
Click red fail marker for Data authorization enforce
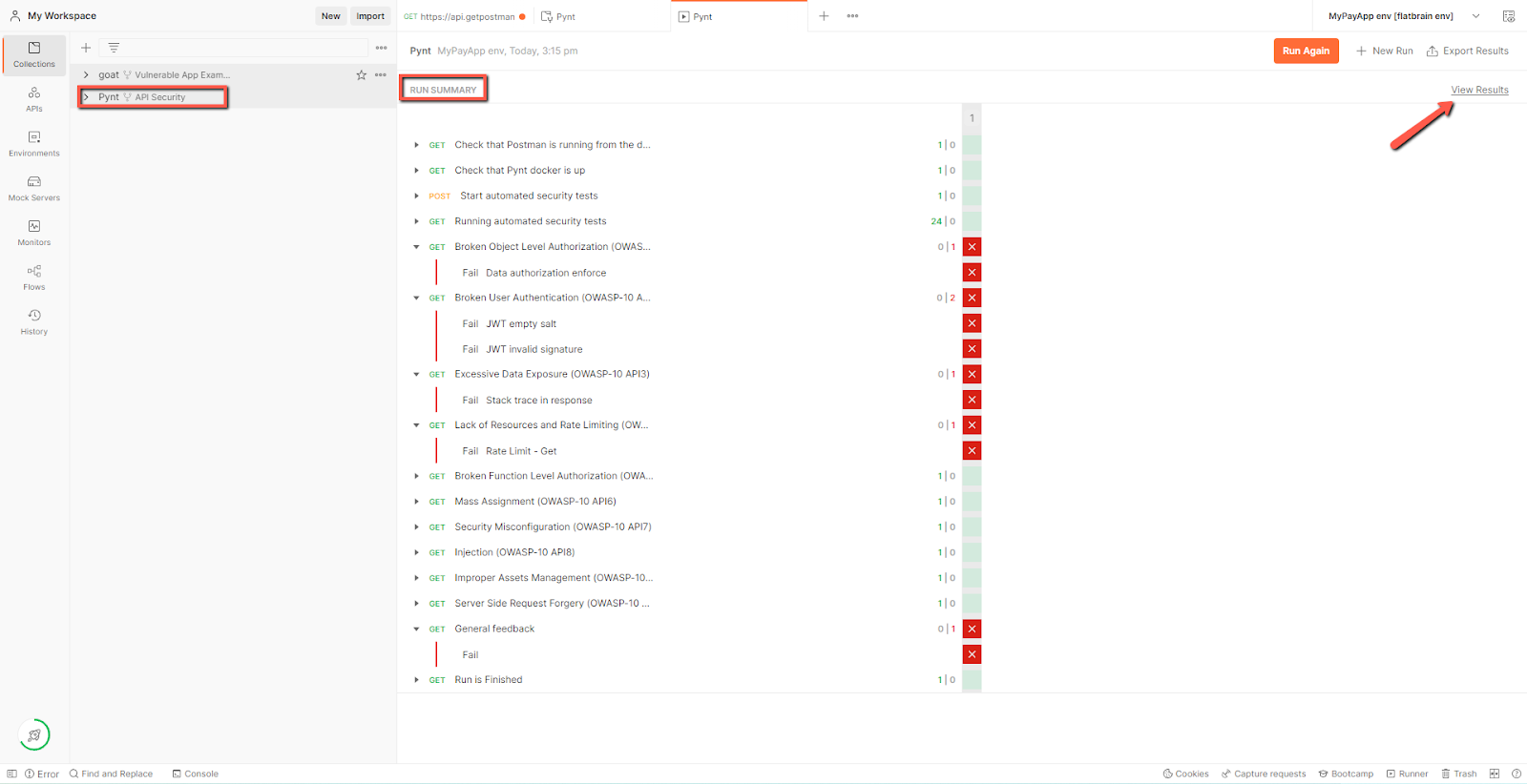tap(972, 273)
